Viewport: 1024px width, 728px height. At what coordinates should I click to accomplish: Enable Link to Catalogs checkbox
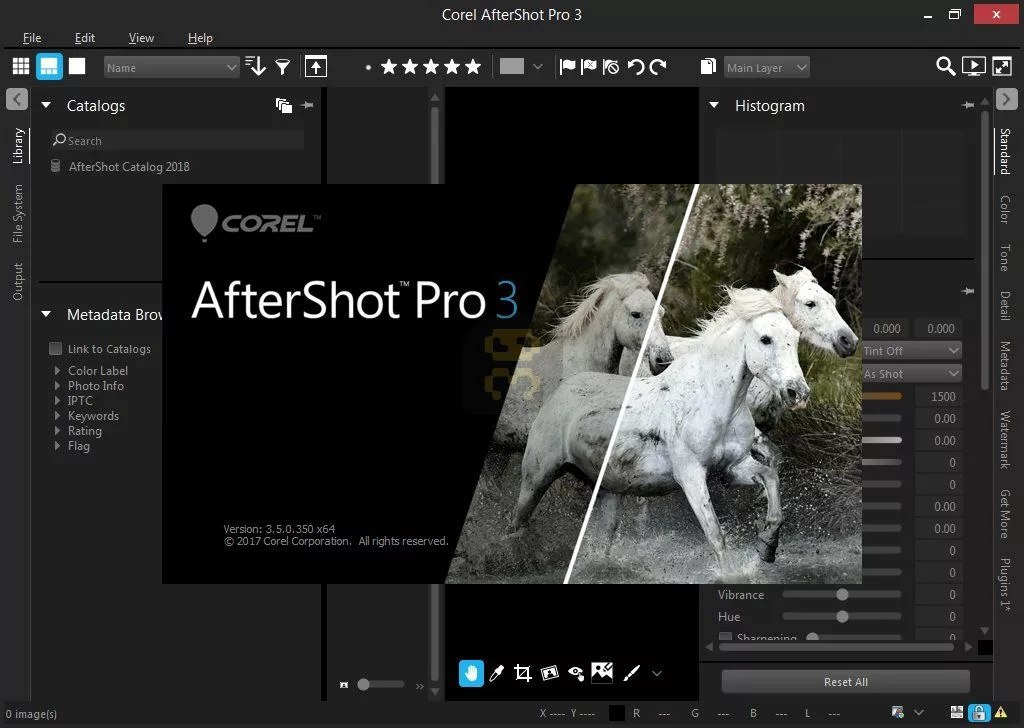56,349
